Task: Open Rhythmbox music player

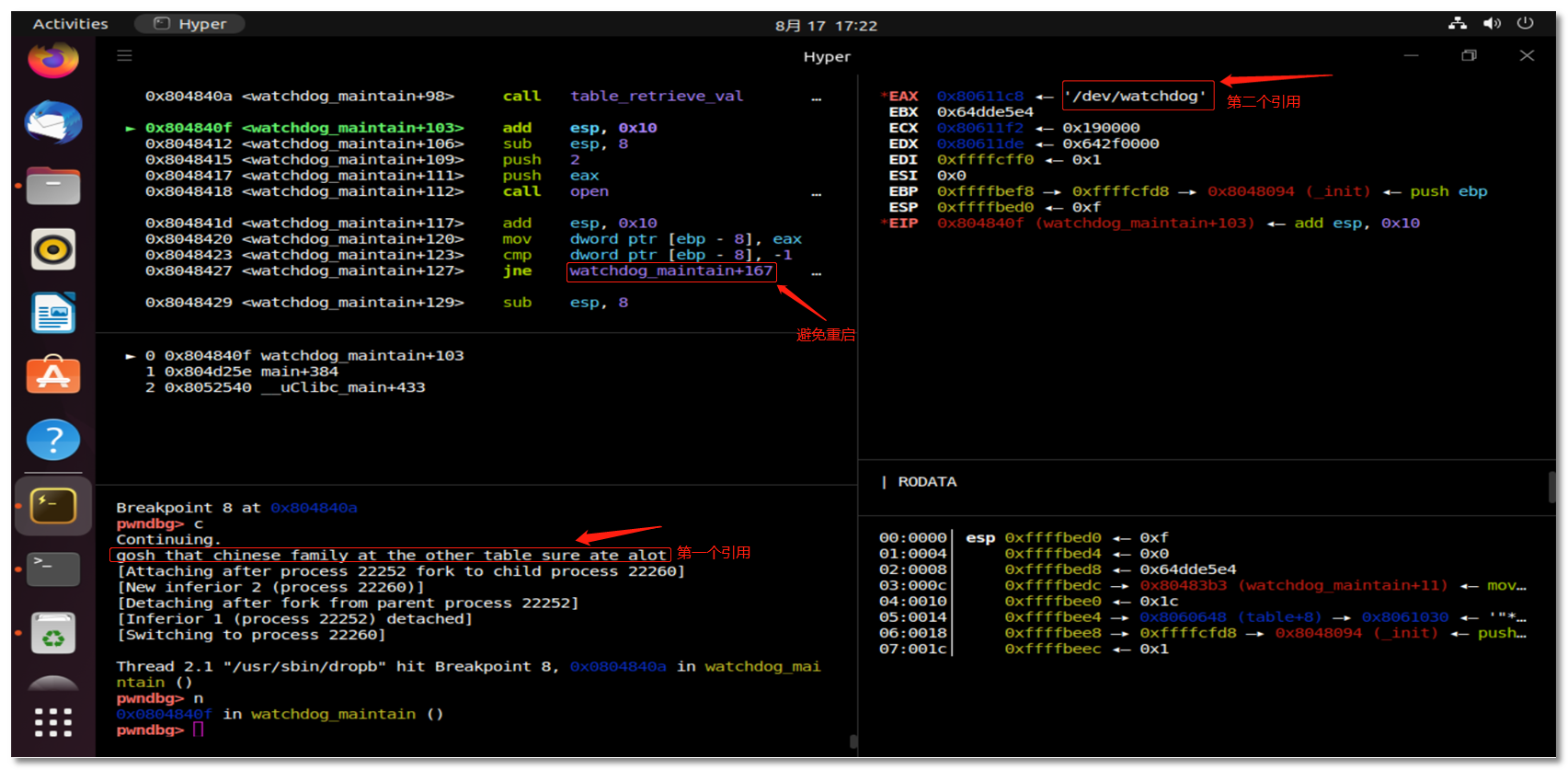Action: click(53, 249)
